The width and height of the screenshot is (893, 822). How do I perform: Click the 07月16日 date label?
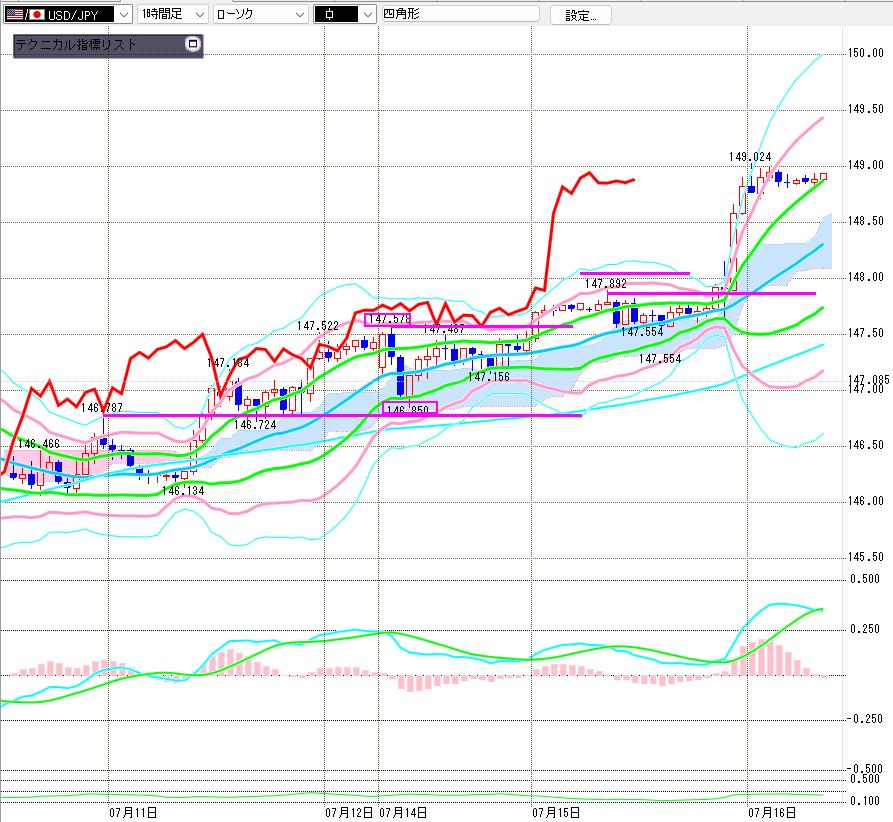tap(772, 812)
